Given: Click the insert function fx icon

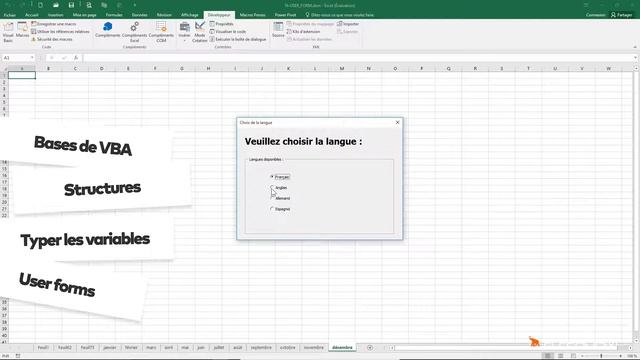Looking at the screenshot, I should [x=76, y=58].
